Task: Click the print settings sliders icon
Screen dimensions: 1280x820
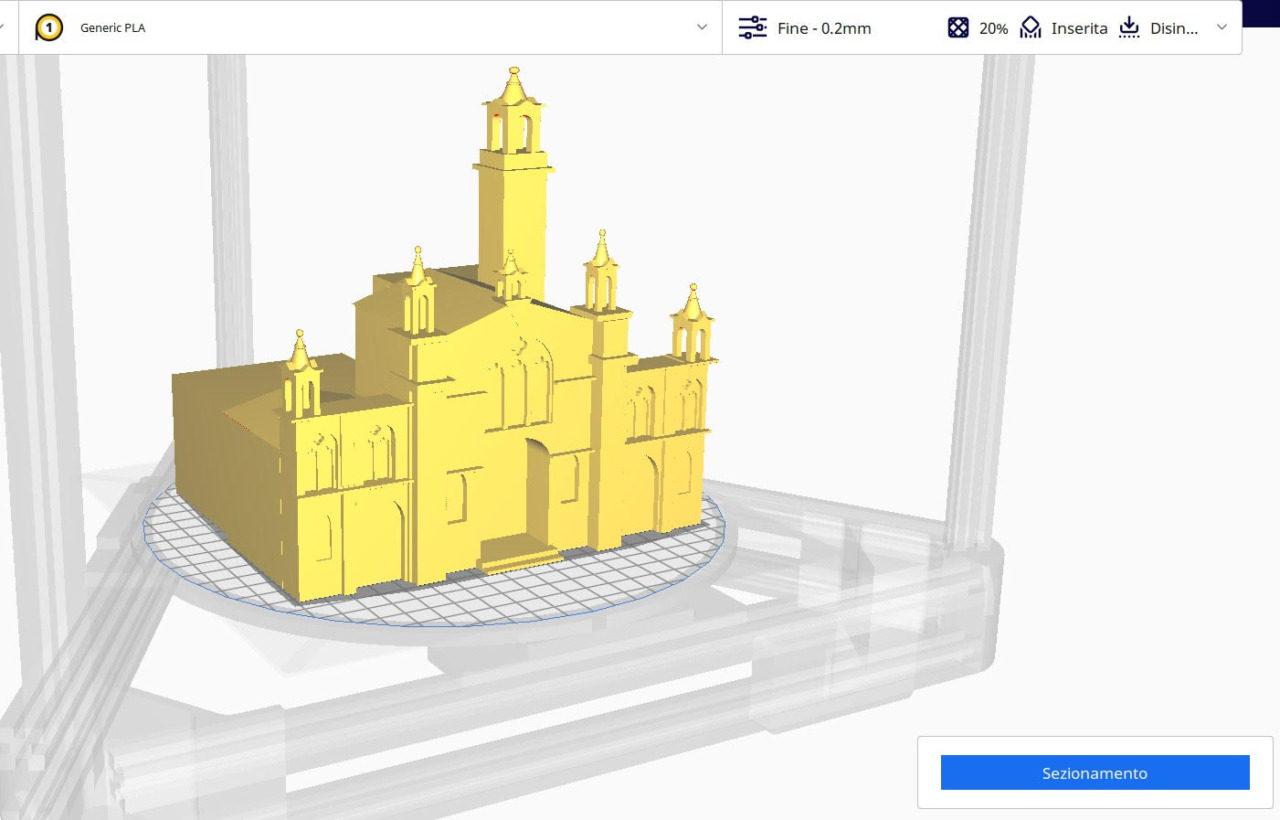Action: 752,28
